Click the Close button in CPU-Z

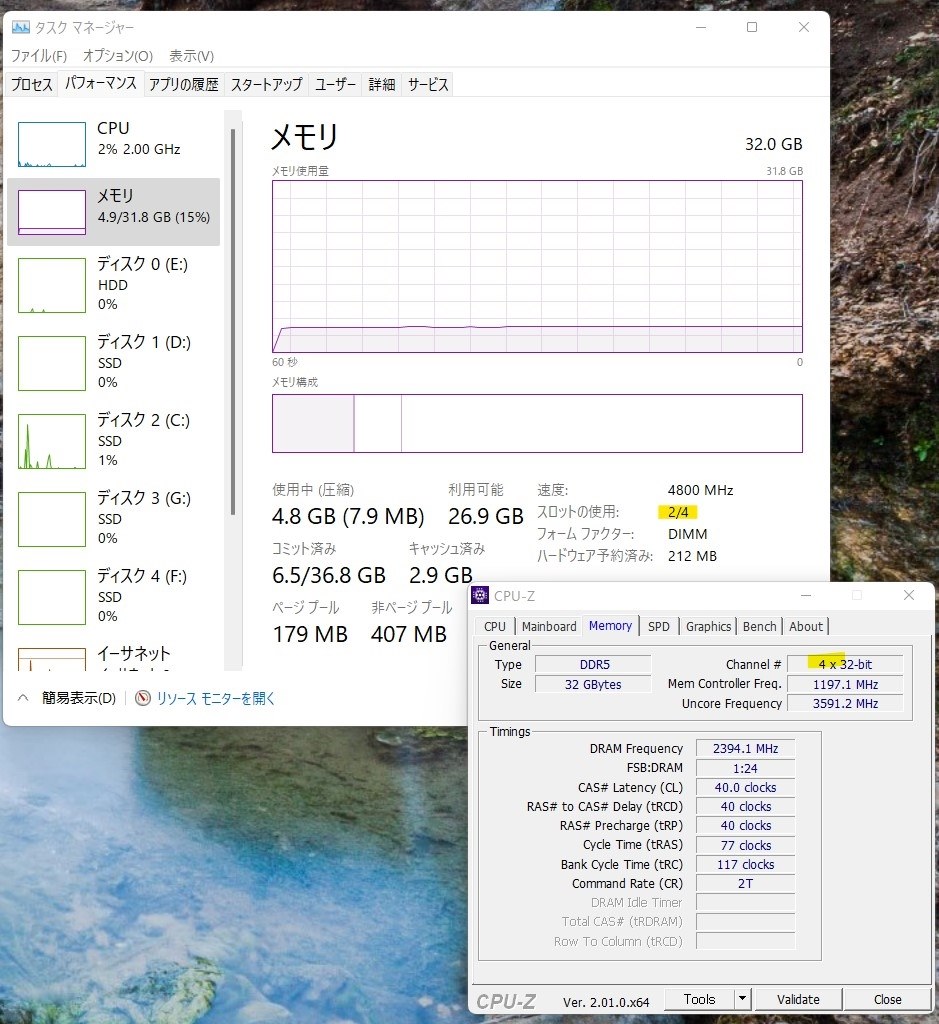pyautogui.click(x=887, y=999)
